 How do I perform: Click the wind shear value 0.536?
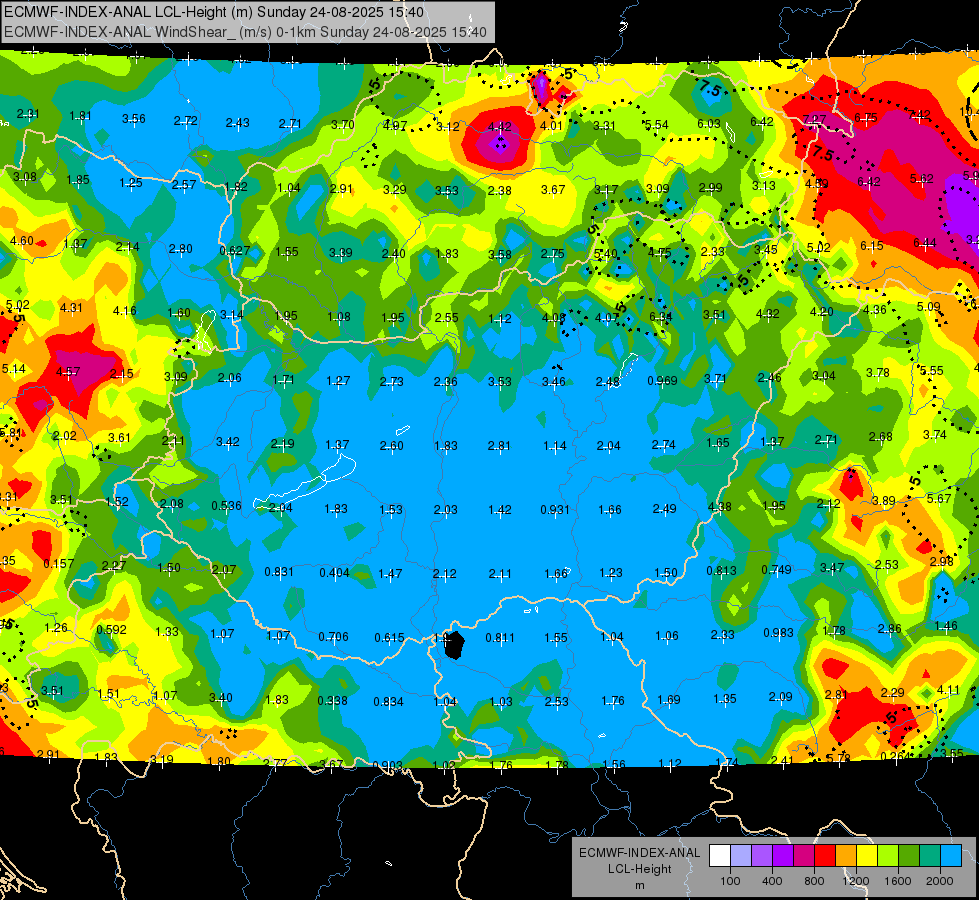[x=226, y=505]
